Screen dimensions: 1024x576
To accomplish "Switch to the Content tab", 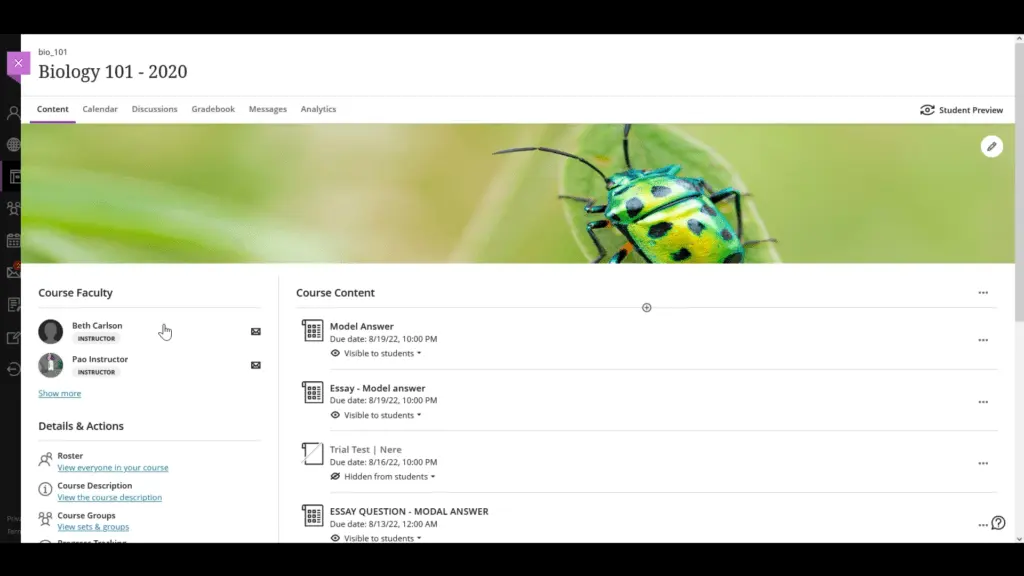I will [52, 109].
